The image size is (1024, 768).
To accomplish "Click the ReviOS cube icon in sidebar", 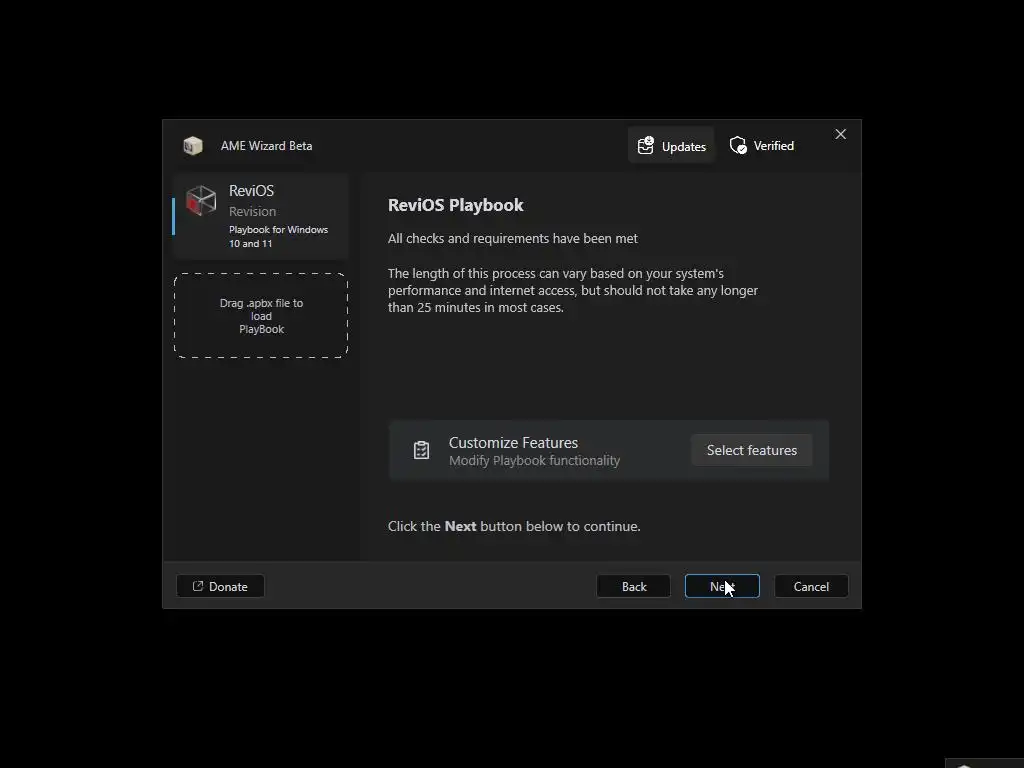I will (x=200, y=200).
